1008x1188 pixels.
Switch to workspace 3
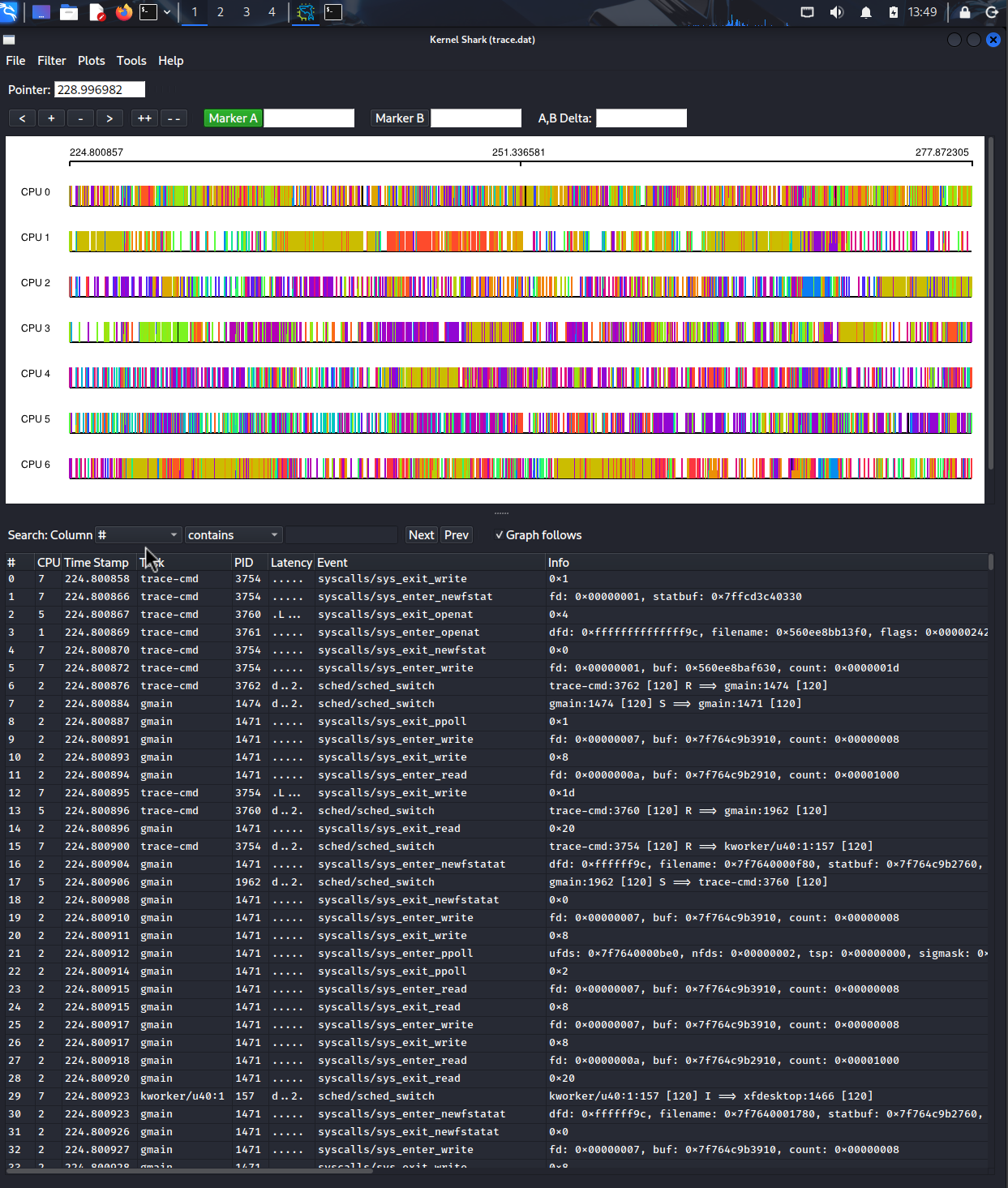[x=247, y=12]
